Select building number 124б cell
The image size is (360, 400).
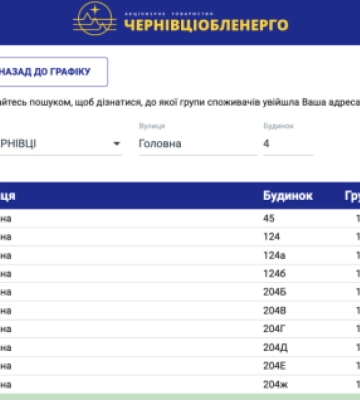274,274
